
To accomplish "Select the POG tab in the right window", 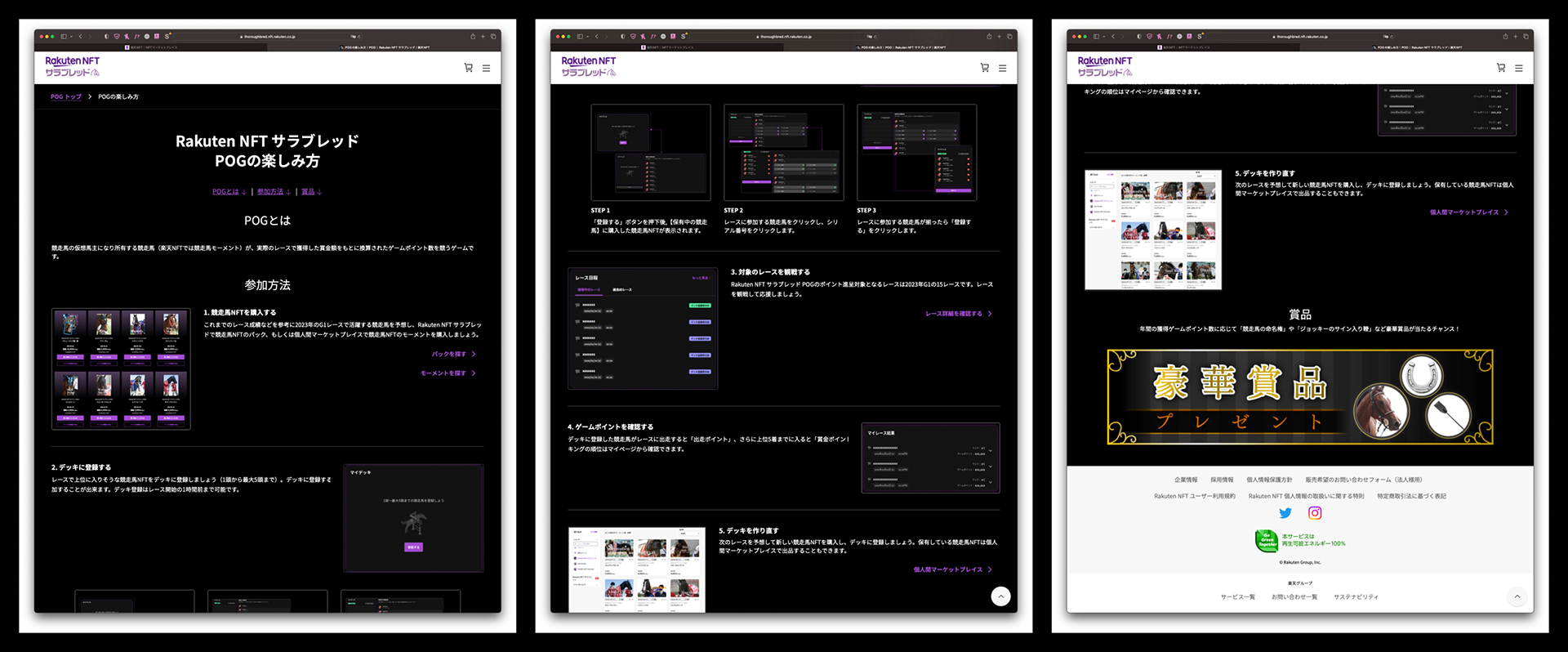I will pos(1416,47).
